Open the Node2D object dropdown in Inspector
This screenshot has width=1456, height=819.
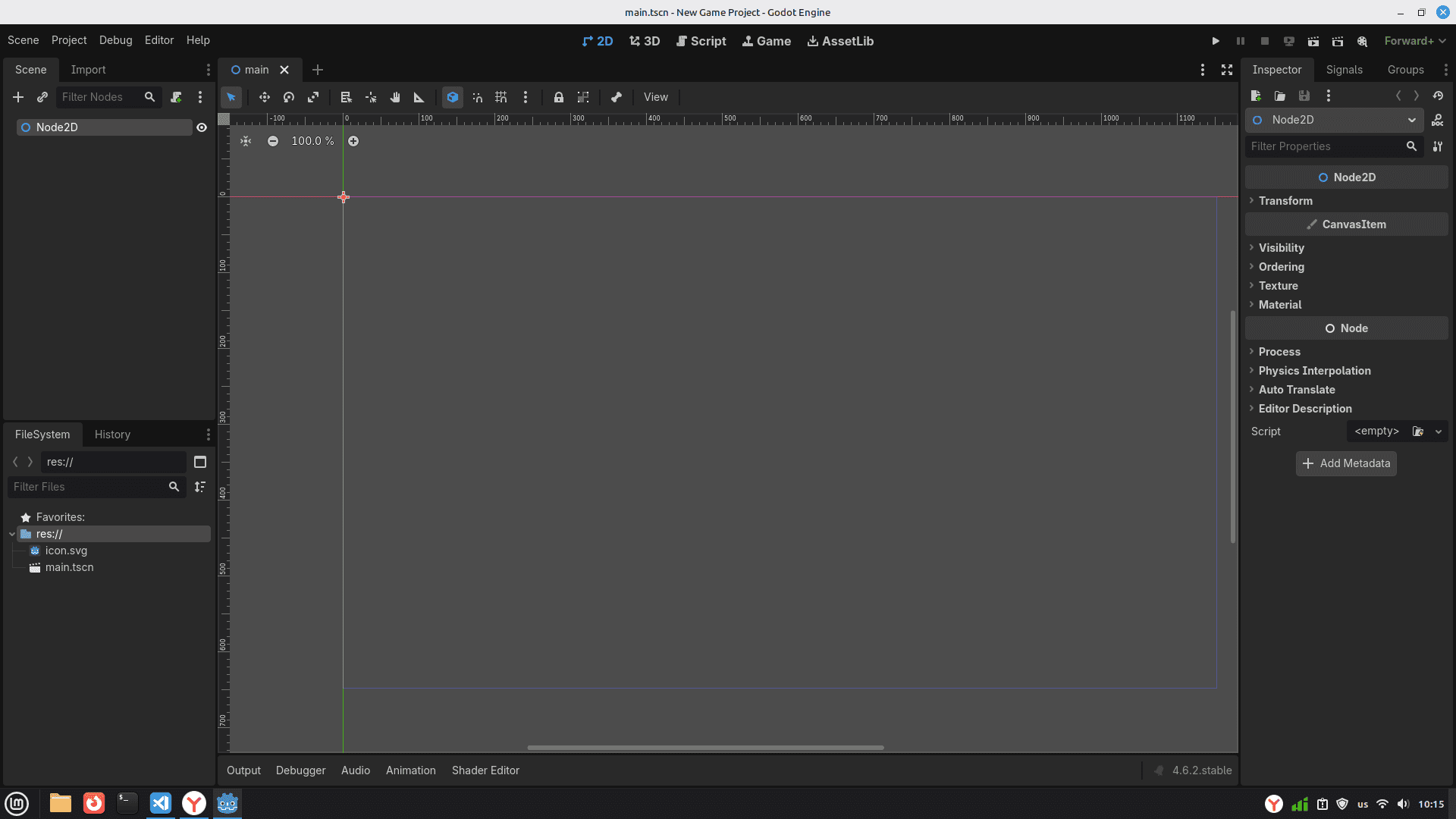tap(1335, 120)
